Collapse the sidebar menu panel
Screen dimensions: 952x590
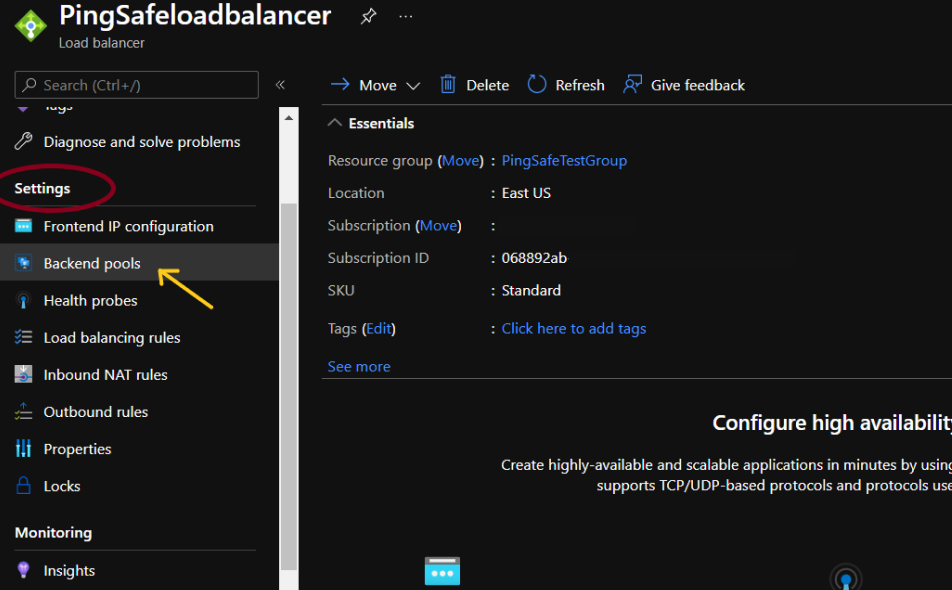[x=281, y=85]
